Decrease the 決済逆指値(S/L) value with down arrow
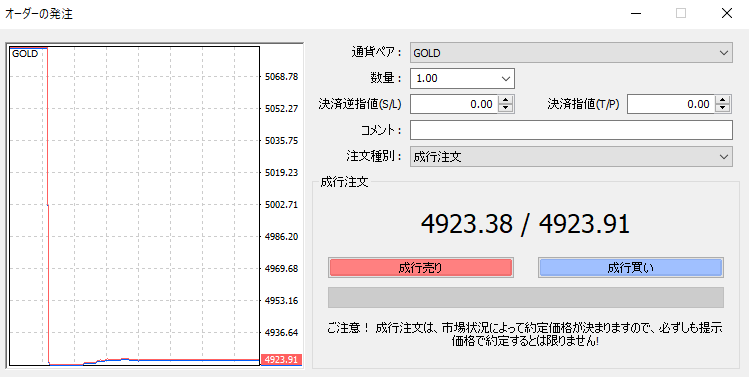This screenshot has width=749, height=377. pyautogui.click(x=505, y=108)
